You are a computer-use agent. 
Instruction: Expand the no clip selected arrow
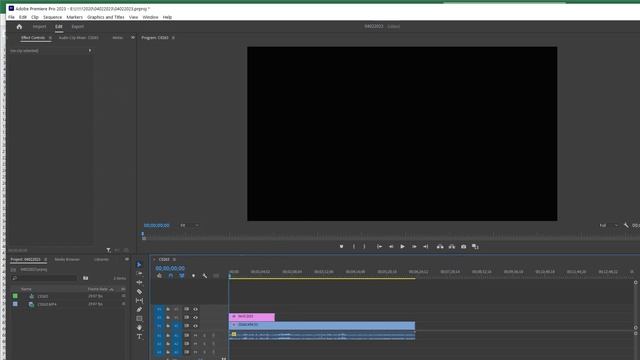(x=90, y=51)
